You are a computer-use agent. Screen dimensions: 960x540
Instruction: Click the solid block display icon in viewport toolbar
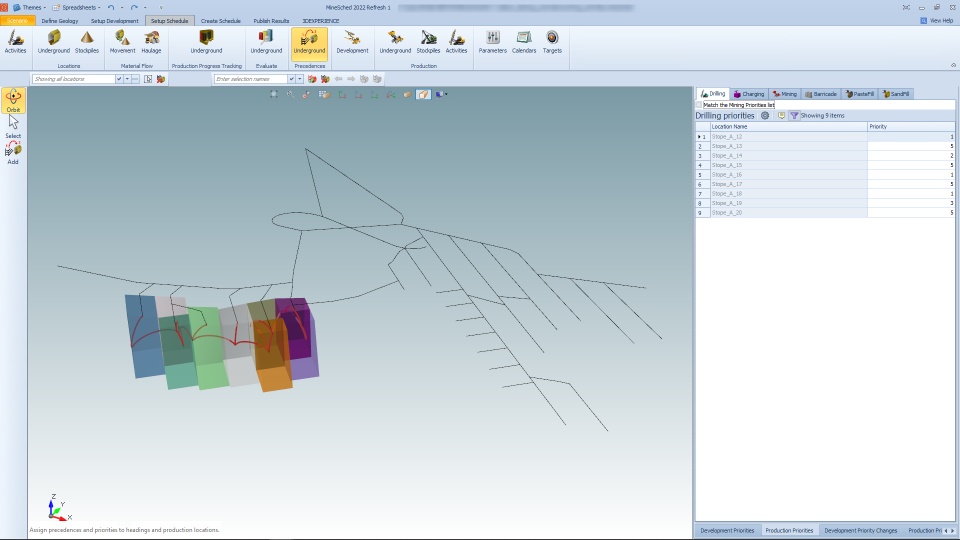[x=407, y=94]
